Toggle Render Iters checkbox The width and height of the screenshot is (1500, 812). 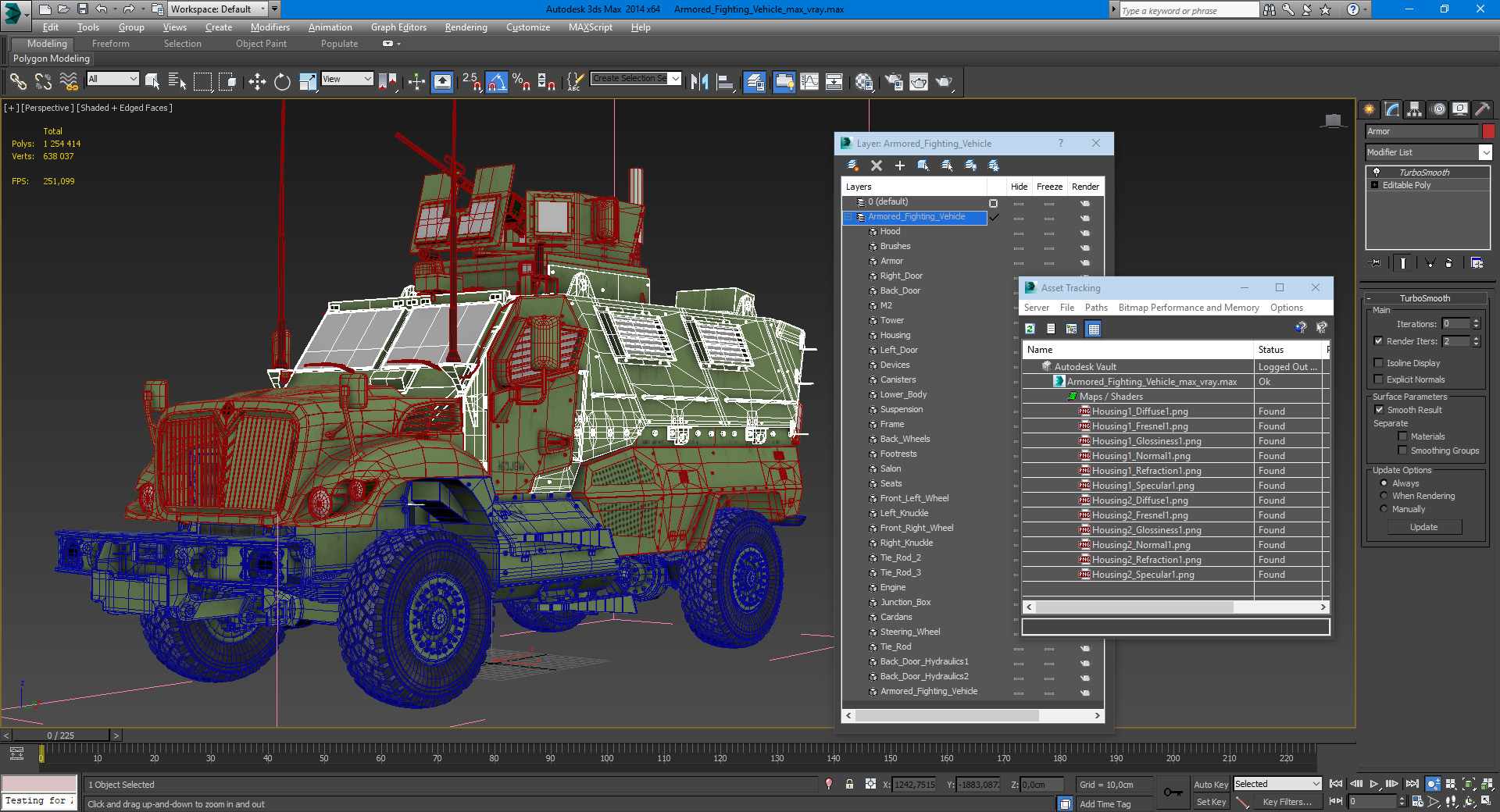tap(1379, 341)
